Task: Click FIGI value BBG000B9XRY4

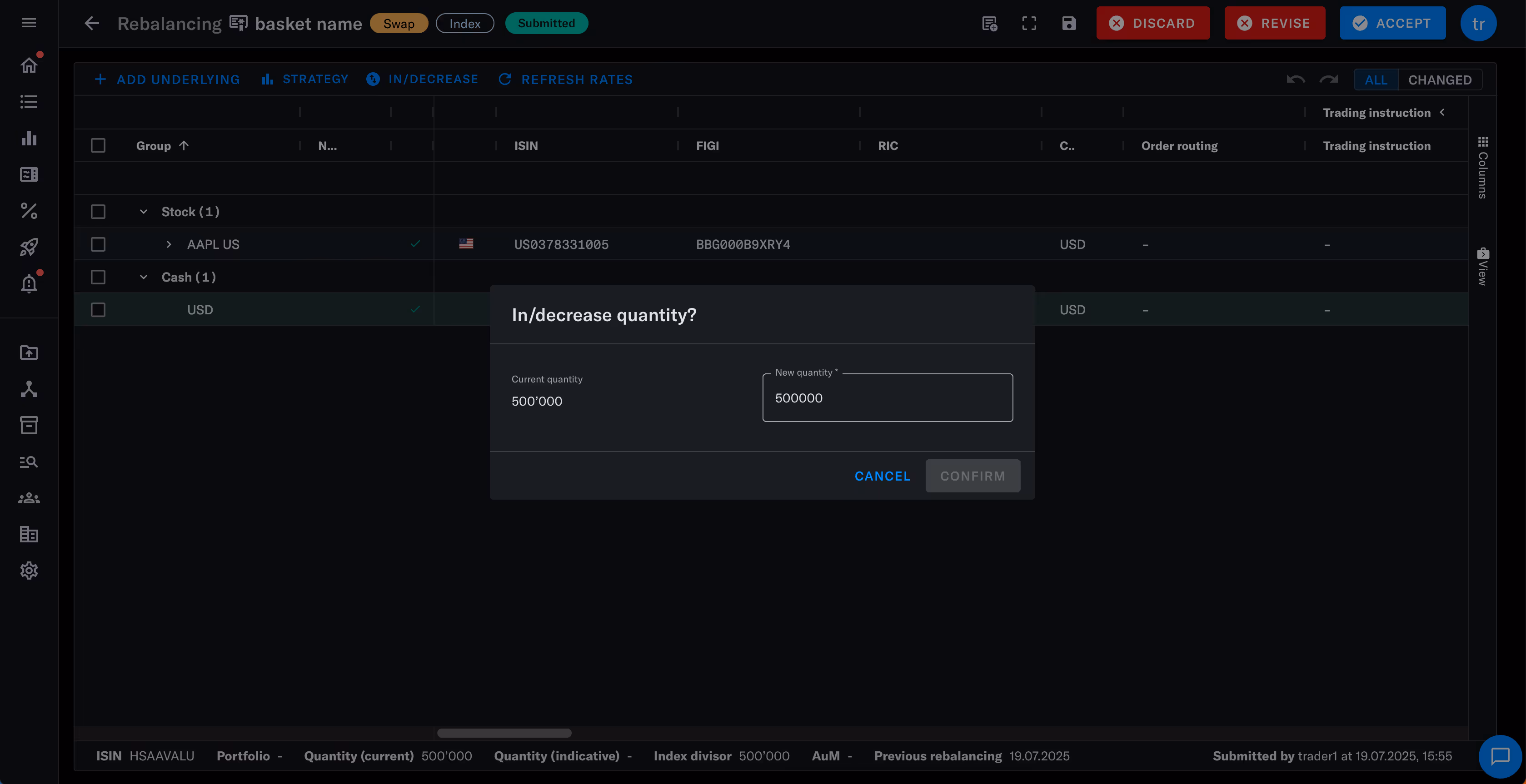Action: pos(743,244)
